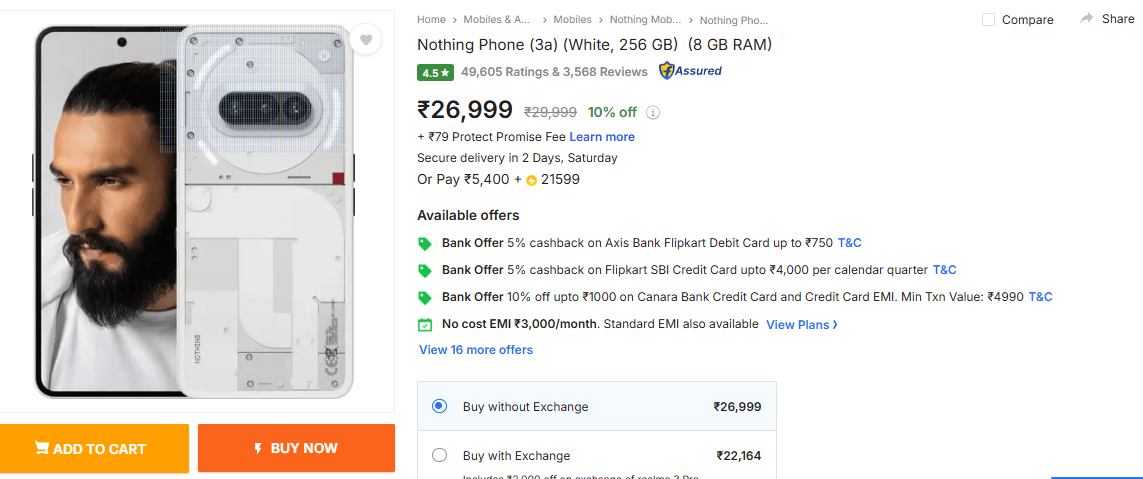Viewport: 1143px width, 479px height.
Task: Open the Home breadcrumb
Action: tap(431, 19)
